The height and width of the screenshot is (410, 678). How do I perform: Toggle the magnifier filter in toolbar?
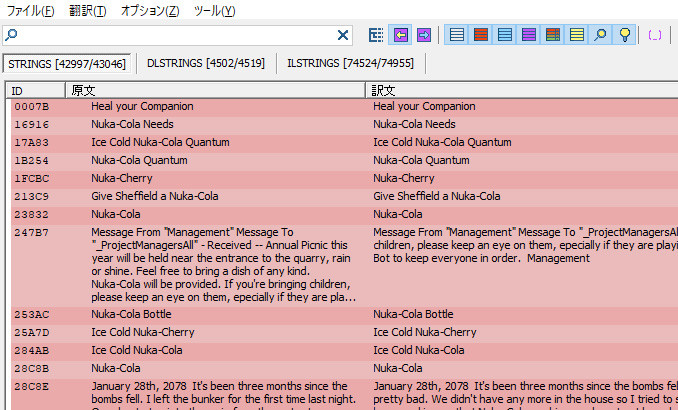pos(600,35)
